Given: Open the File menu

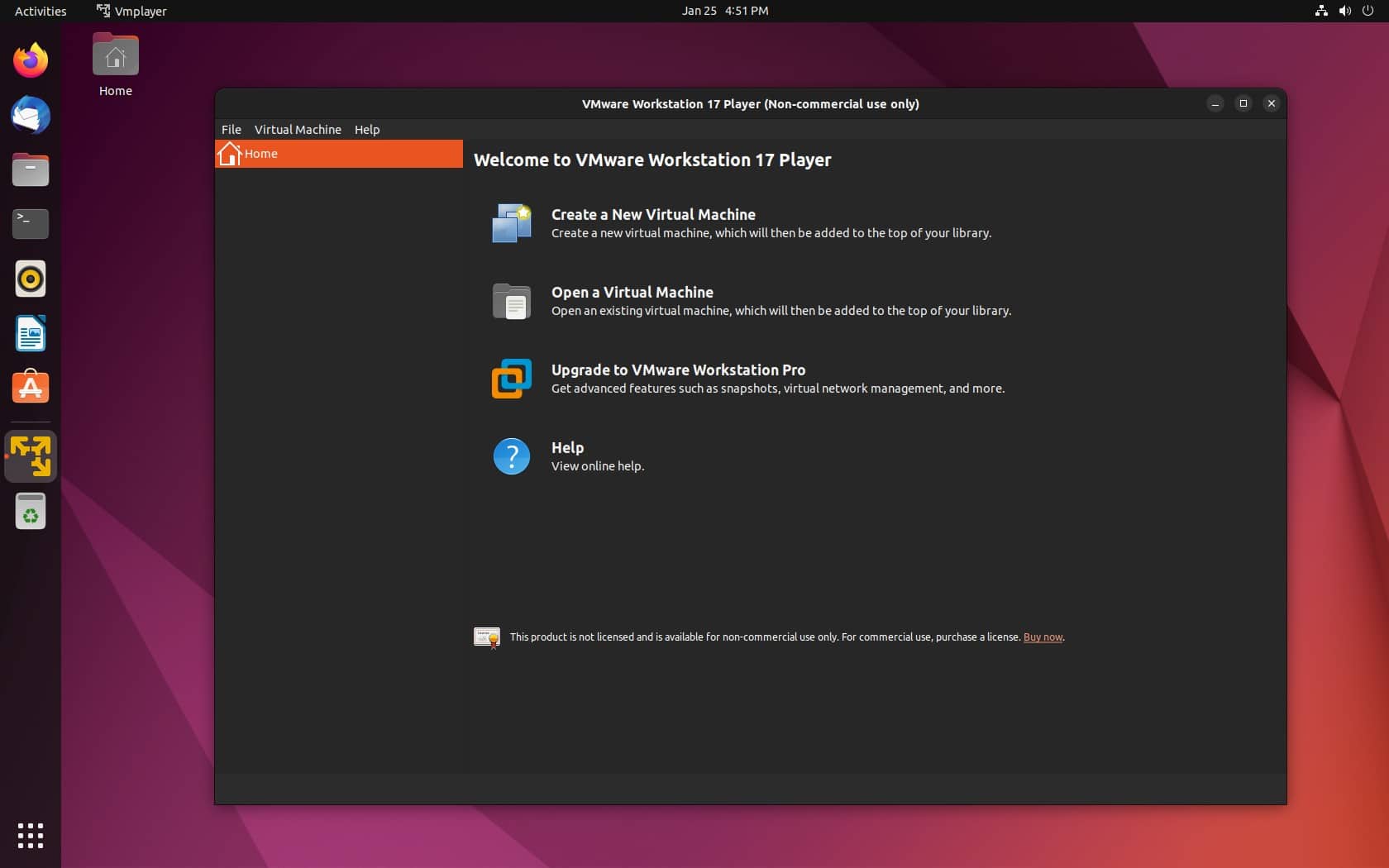Looking at the screenshot, I should click(231, 130).
